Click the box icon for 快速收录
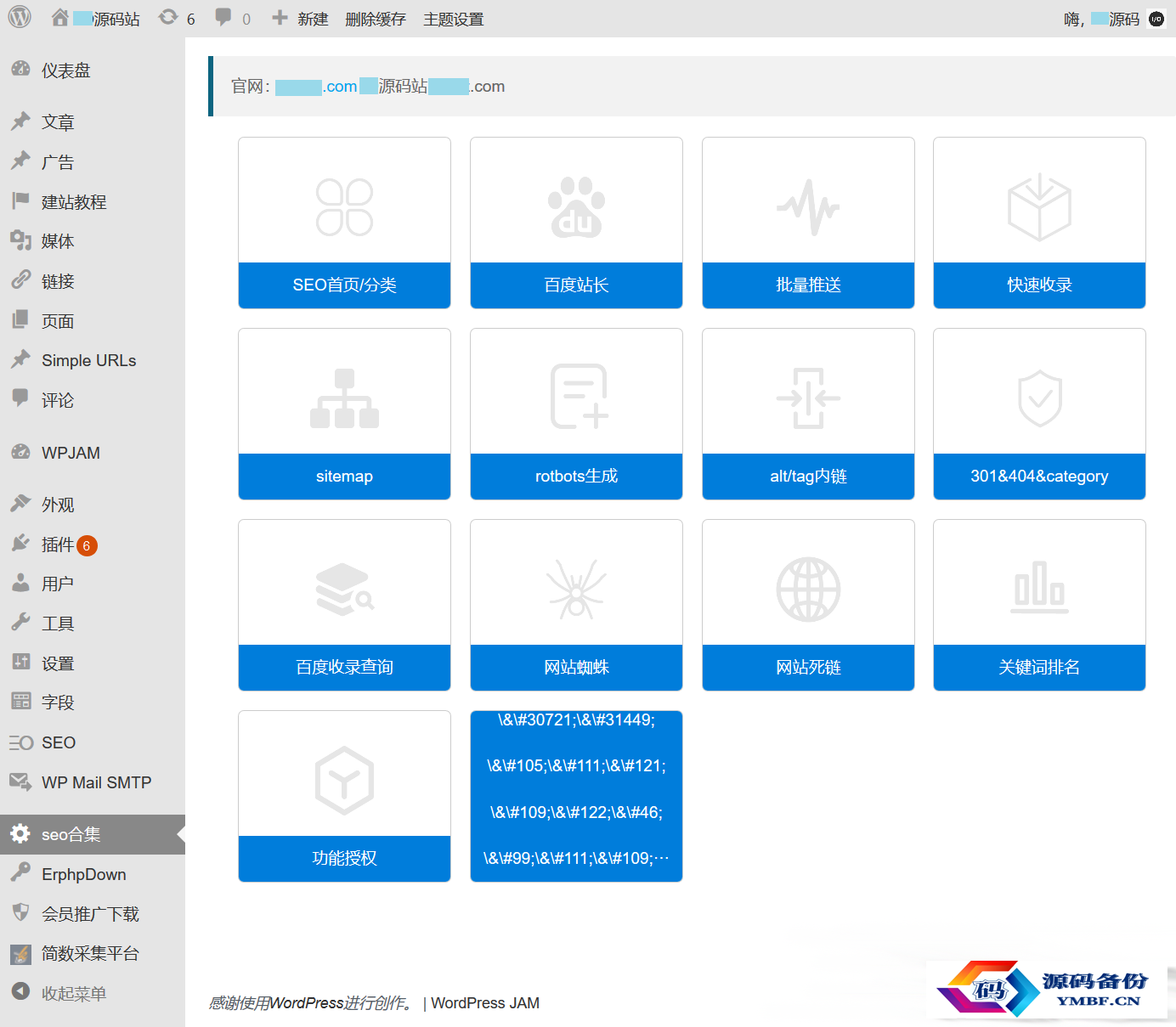This screenshot has height=1027, width=1176. click(x=1039, y=206)
